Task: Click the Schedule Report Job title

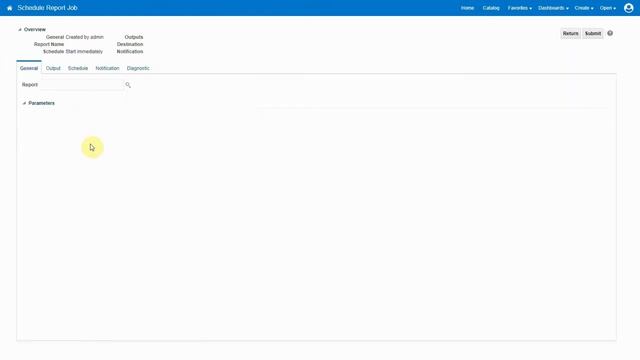Action: [47, 8]
